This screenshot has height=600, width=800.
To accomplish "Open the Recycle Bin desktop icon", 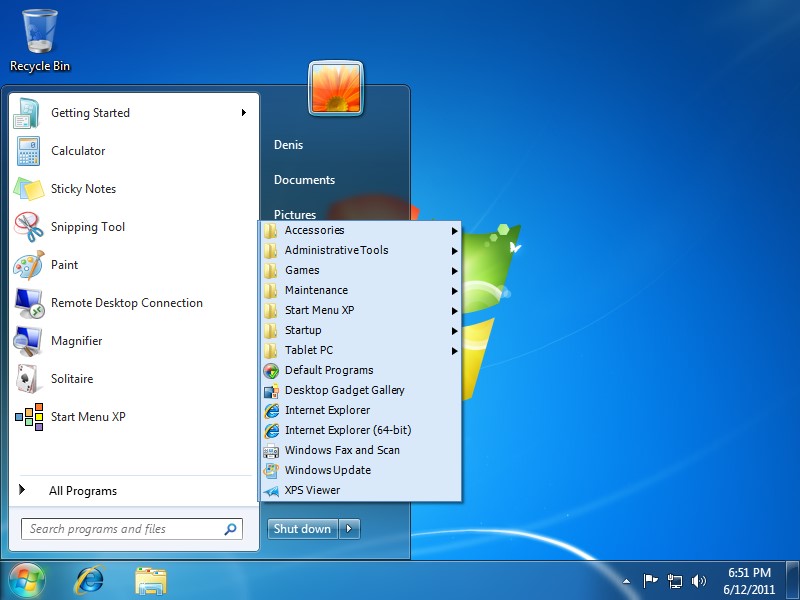I will (x=40, y=41).
